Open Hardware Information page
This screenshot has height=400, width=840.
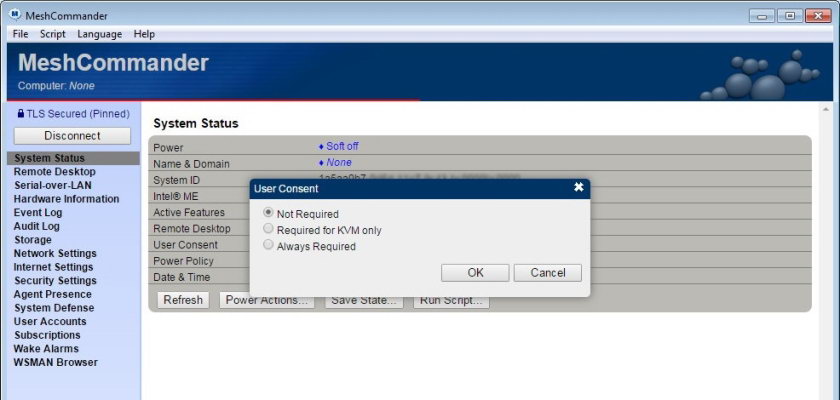[66, 199]
